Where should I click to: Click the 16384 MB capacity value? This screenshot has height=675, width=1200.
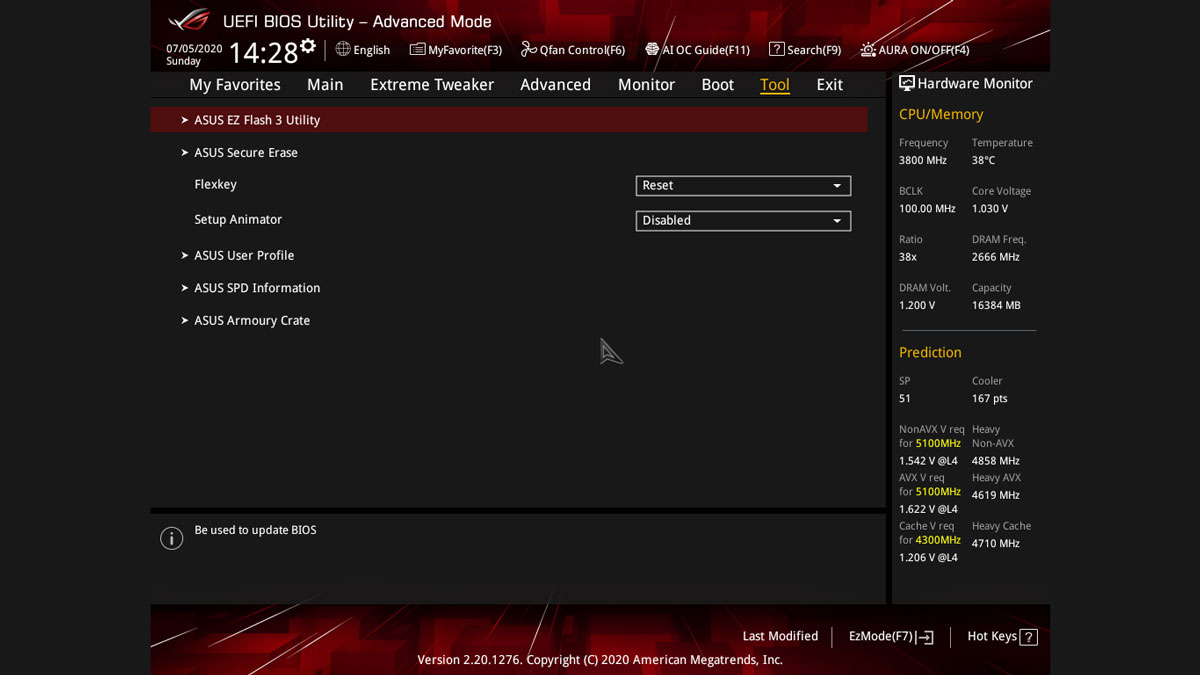tap(996, 306)
